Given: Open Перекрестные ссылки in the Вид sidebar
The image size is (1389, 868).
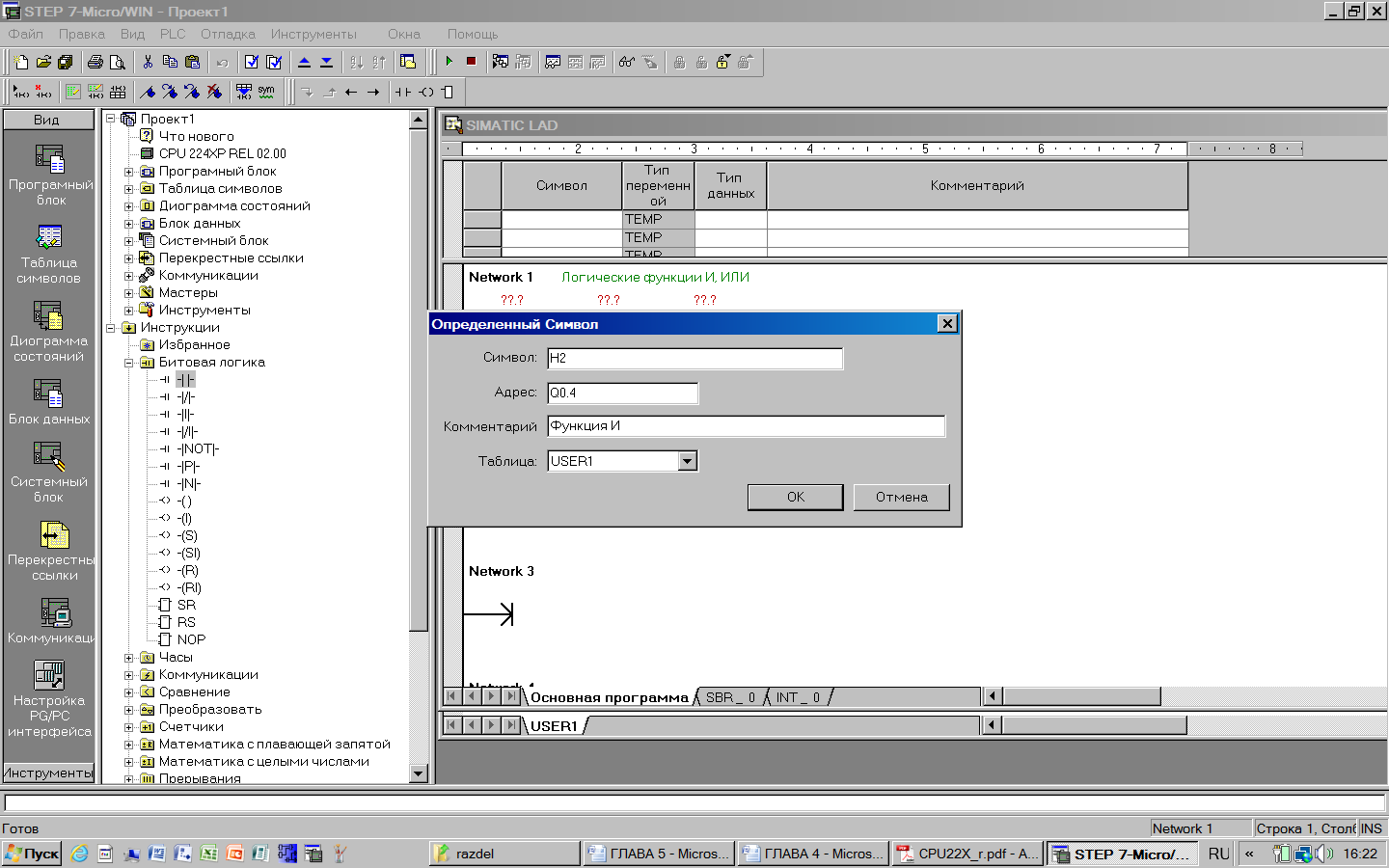Looking at the screenshot, I should (52, 550).
